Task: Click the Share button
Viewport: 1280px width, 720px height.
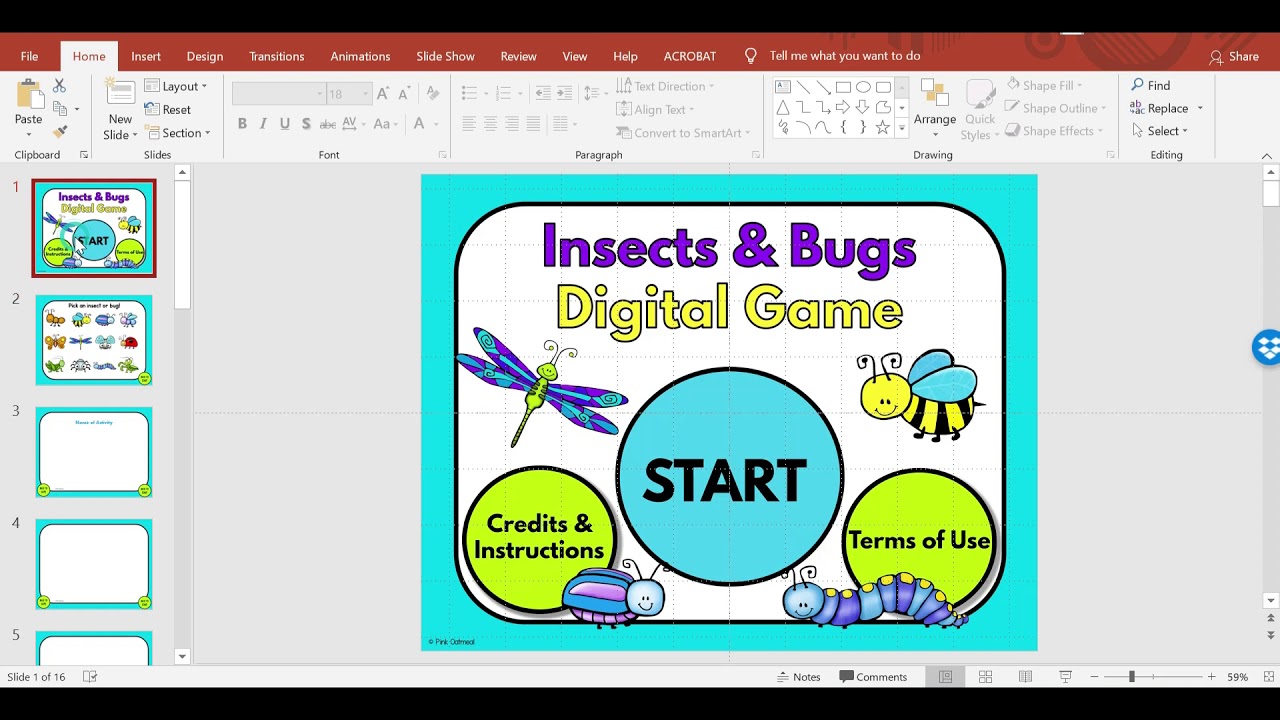Action: (1234, 56)
